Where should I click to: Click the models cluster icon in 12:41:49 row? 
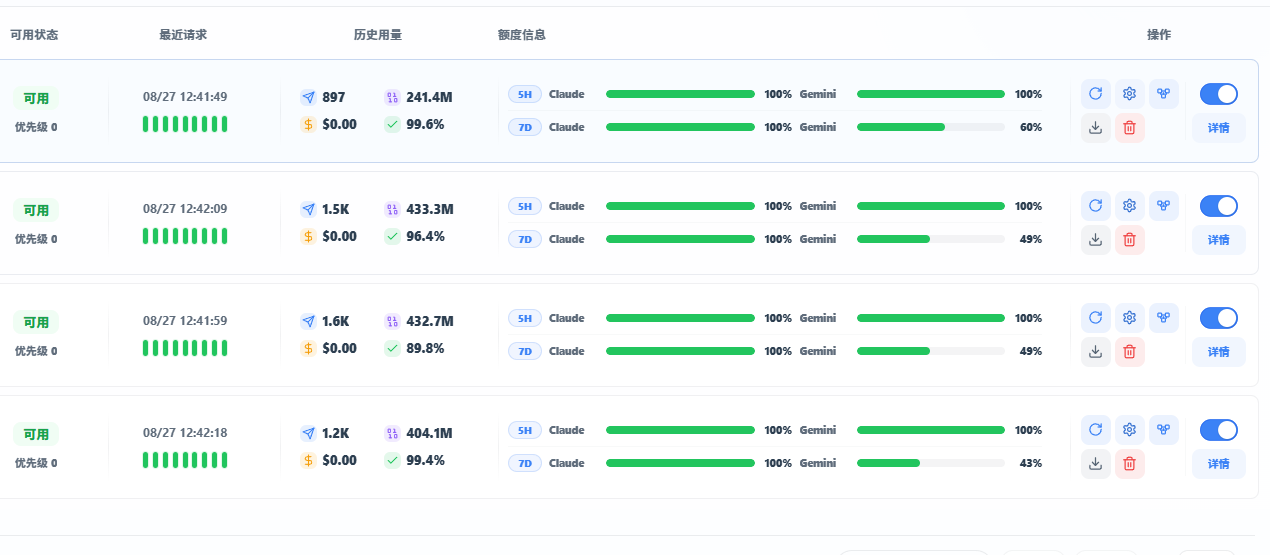click(1164, 94)
